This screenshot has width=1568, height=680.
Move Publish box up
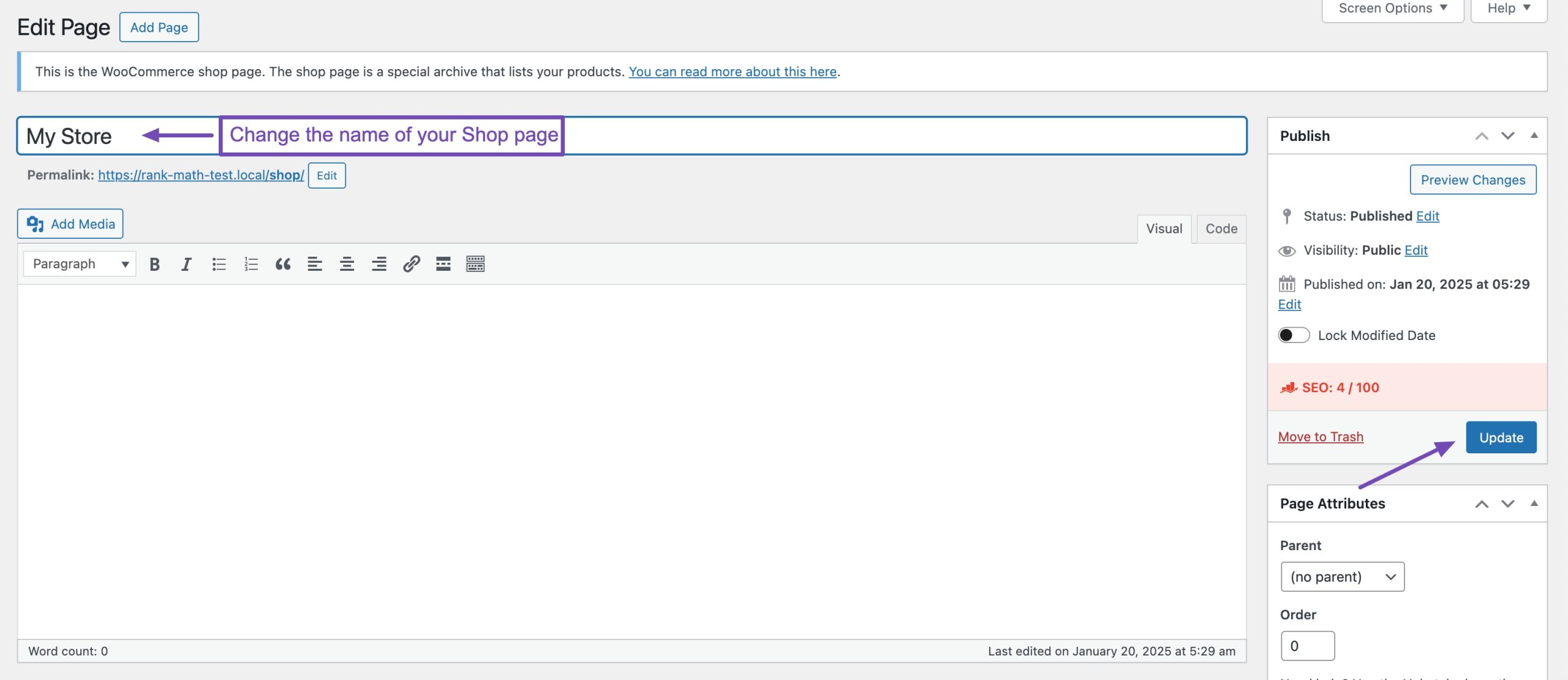[1481, 136]
